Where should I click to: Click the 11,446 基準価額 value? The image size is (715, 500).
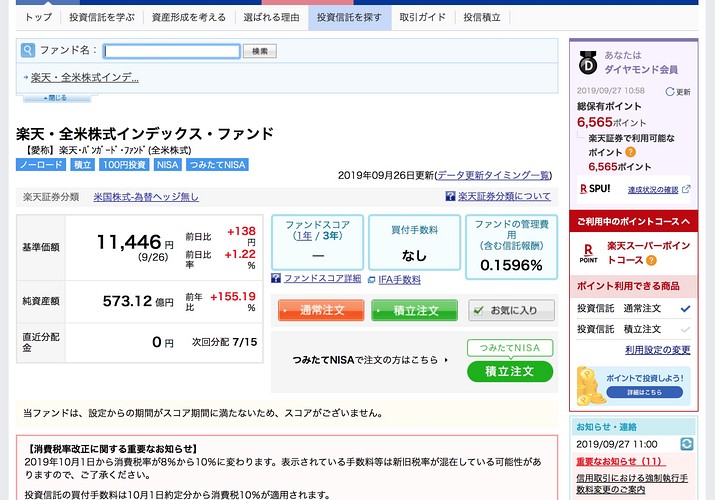[x=130, y=242]
